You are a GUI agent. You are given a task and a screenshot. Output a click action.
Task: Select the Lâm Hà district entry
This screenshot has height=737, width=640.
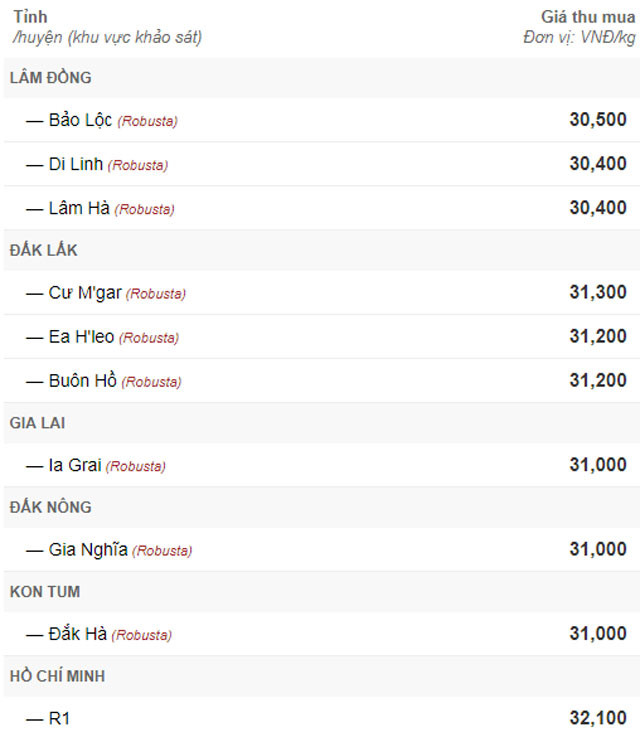(x=79, y=209)
